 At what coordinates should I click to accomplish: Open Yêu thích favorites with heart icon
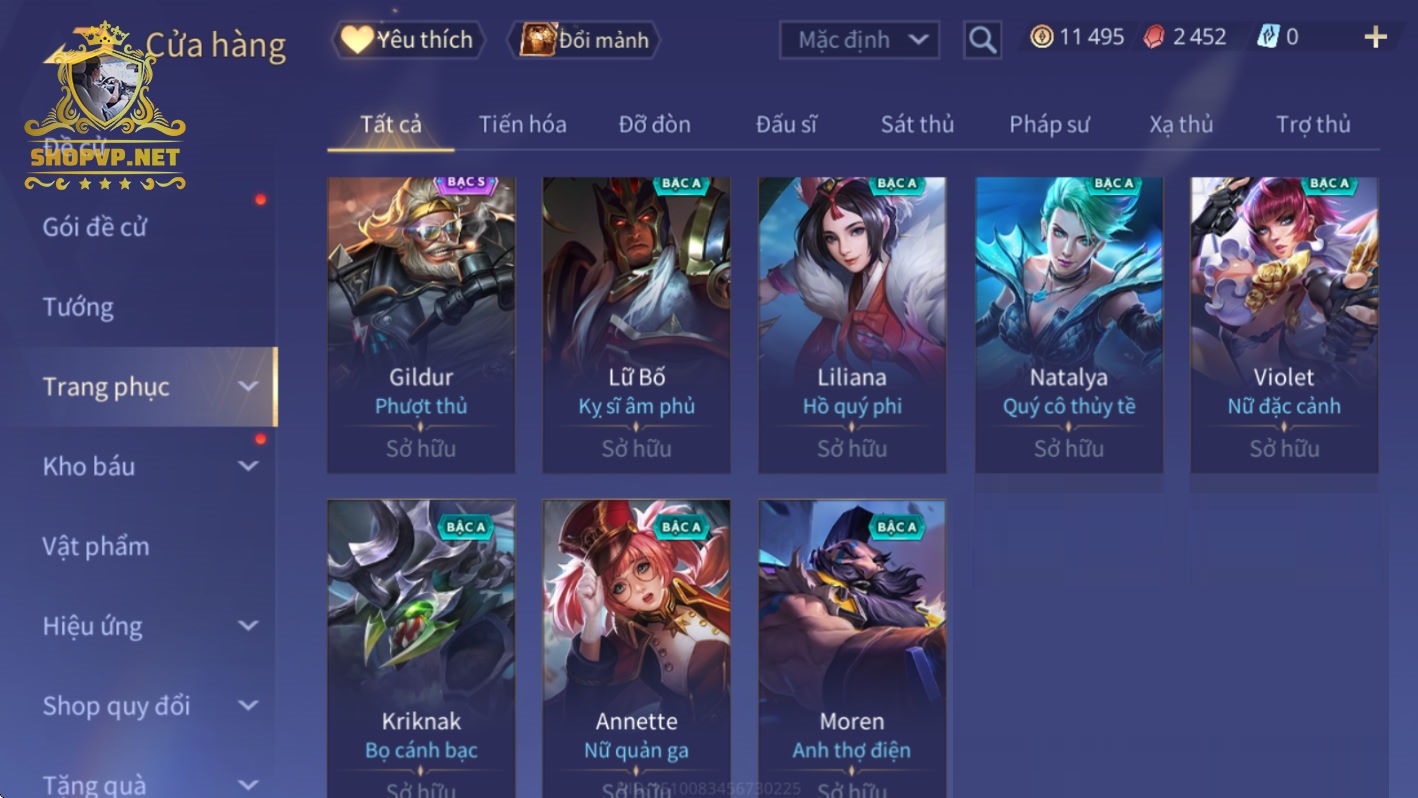[x=408, y=40]
